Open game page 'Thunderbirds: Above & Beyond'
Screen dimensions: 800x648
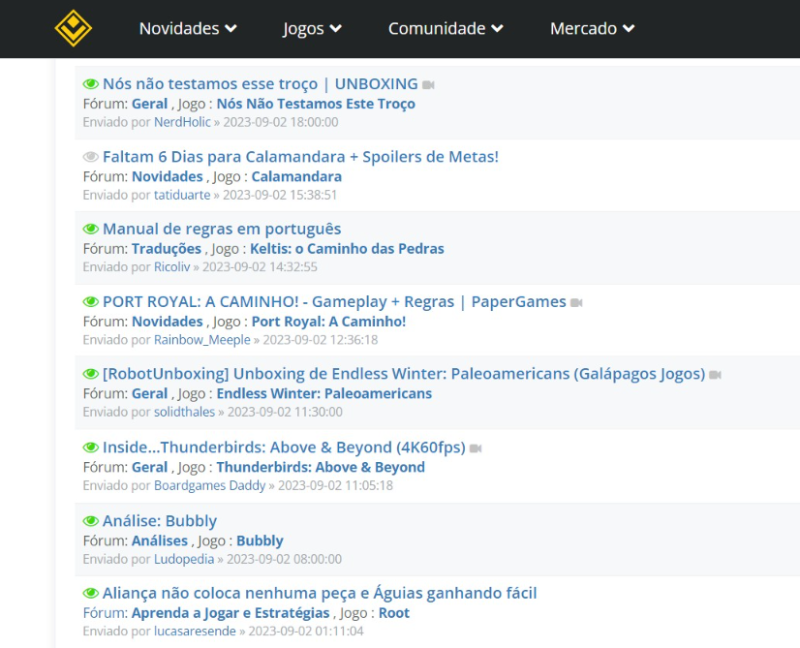[x=320, y=467]
